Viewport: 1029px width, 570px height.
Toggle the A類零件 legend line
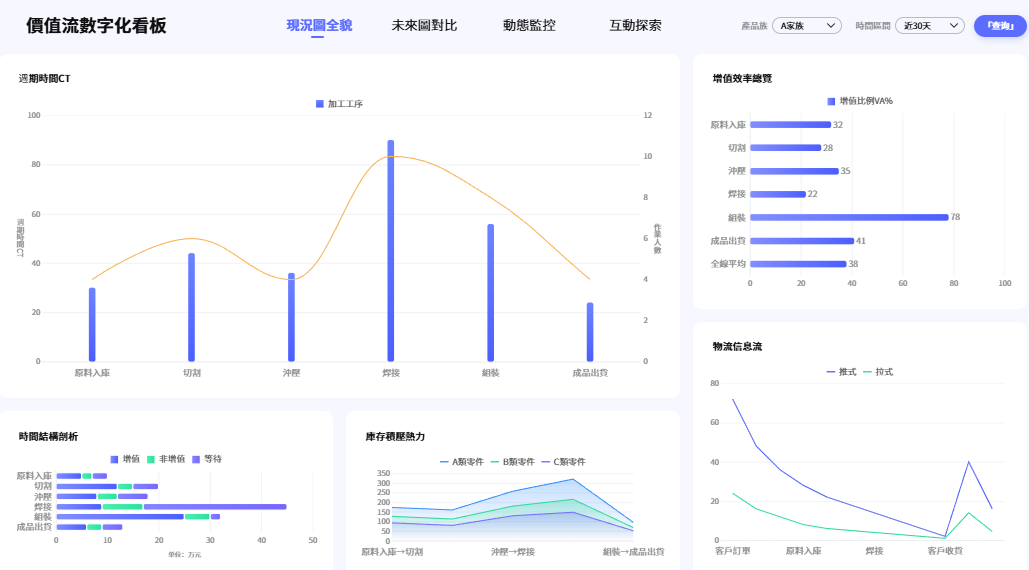click(x=461, y=462)
